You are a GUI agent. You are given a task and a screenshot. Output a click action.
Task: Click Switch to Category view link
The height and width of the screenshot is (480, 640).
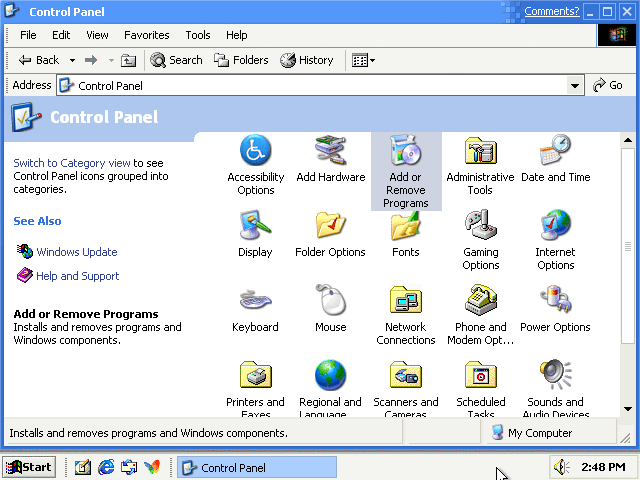[x=72, y=163]
